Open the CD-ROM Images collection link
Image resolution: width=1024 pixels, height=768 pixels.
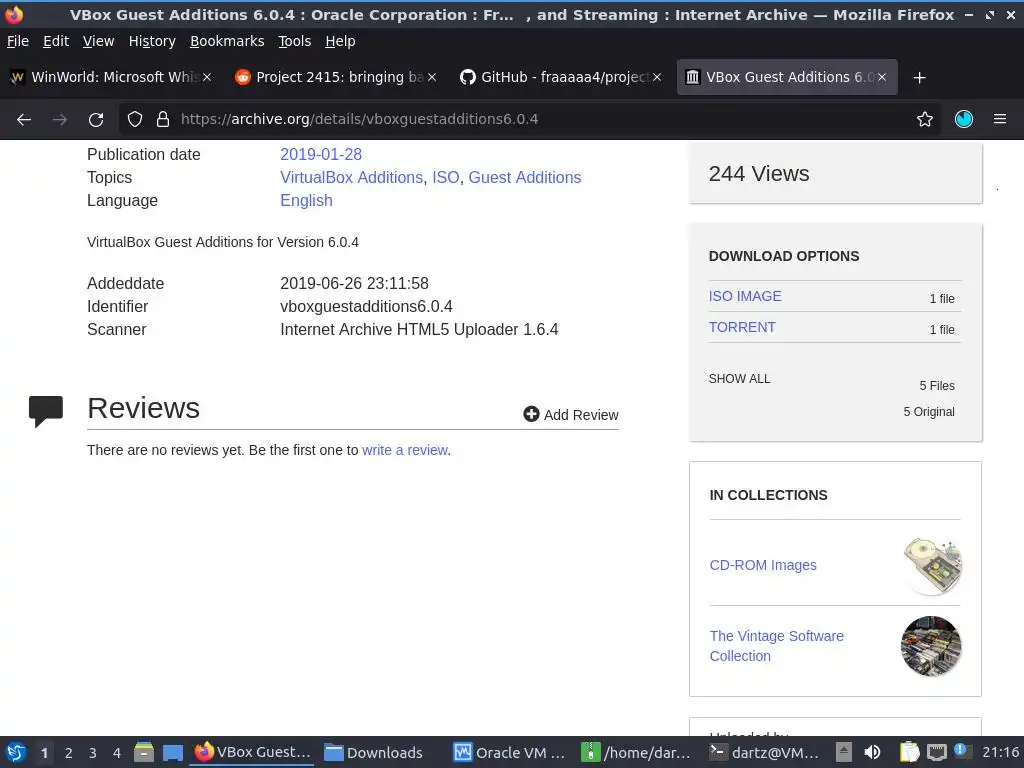tap(763, 565)
